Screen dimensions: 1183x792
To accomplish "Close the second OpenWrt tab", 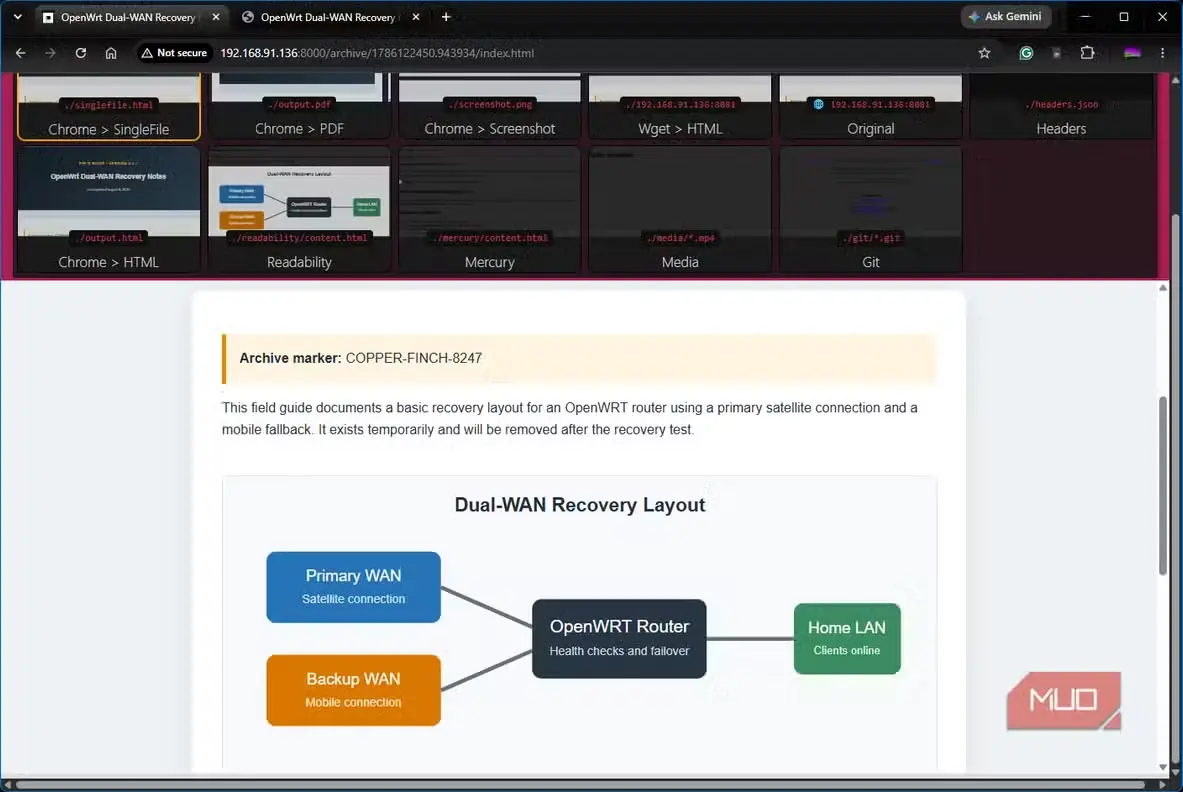I will [x=416, y=17].
